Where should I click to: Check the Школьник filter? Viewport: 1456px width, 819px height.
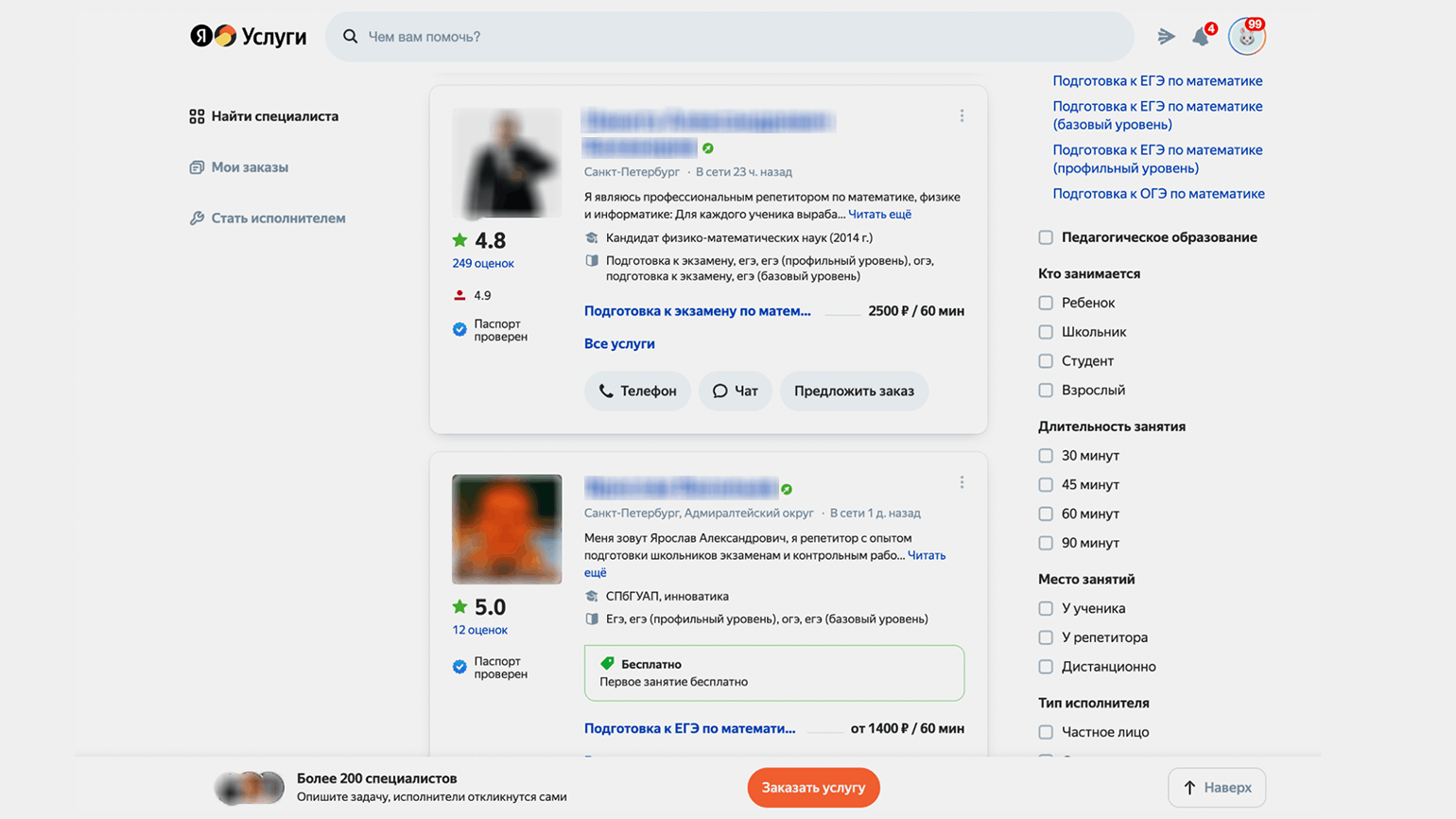pyautogui.click(x=1046, y=332)
